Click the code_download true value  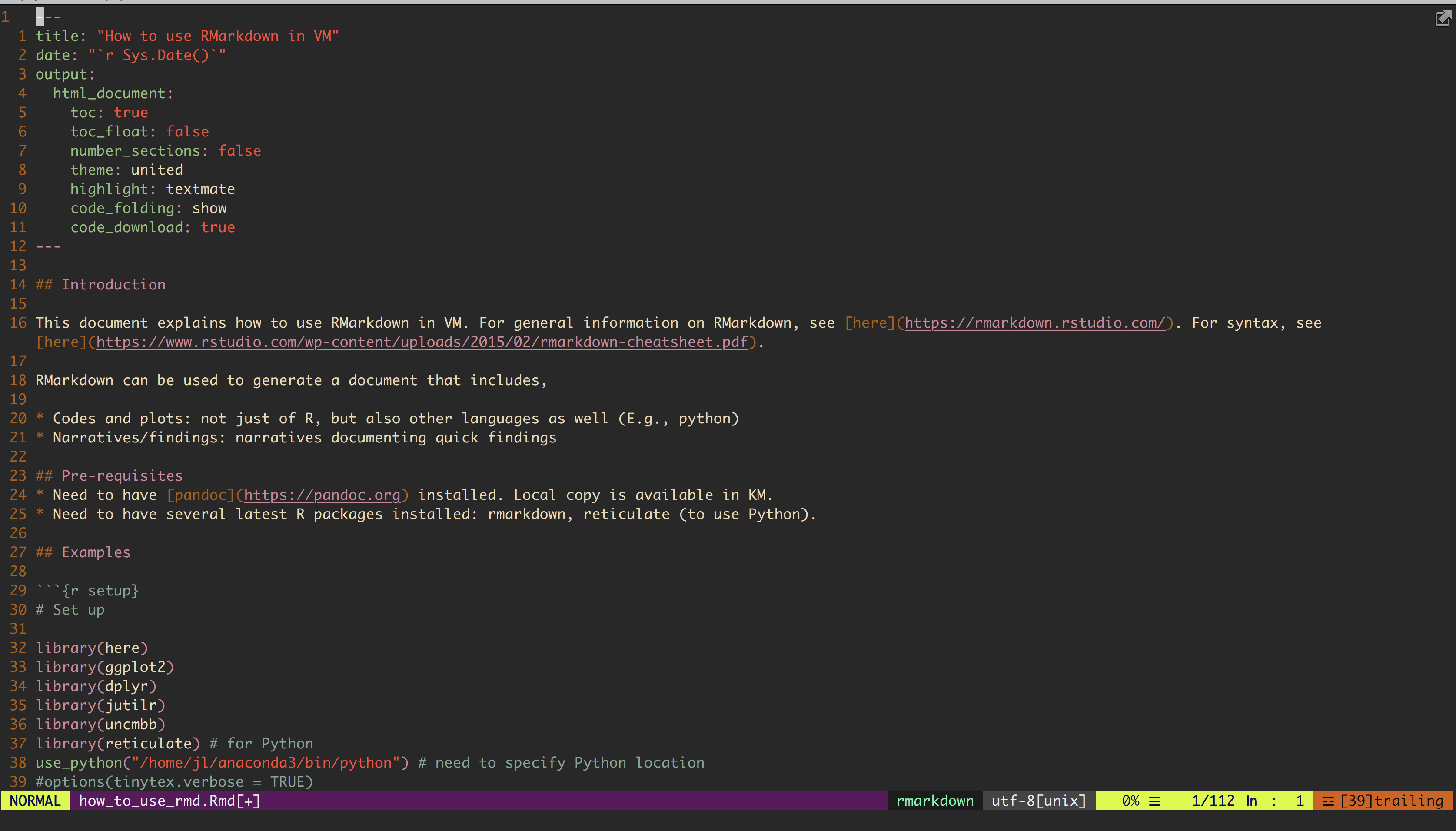pyautogui.click(x=217, y=227)
